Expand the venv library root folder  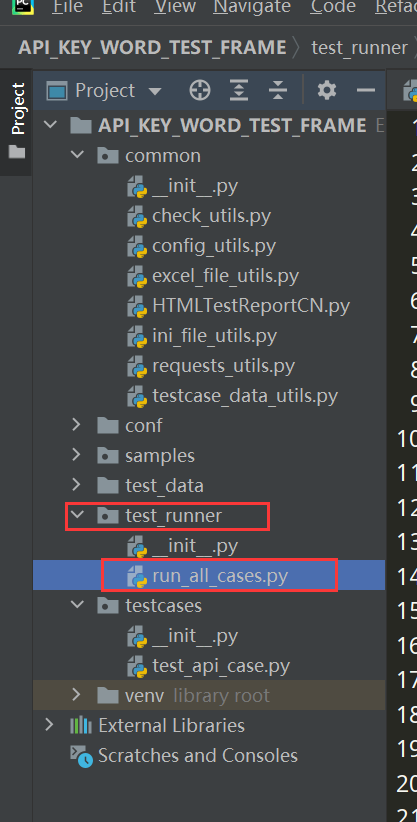[x=77, y=695]
